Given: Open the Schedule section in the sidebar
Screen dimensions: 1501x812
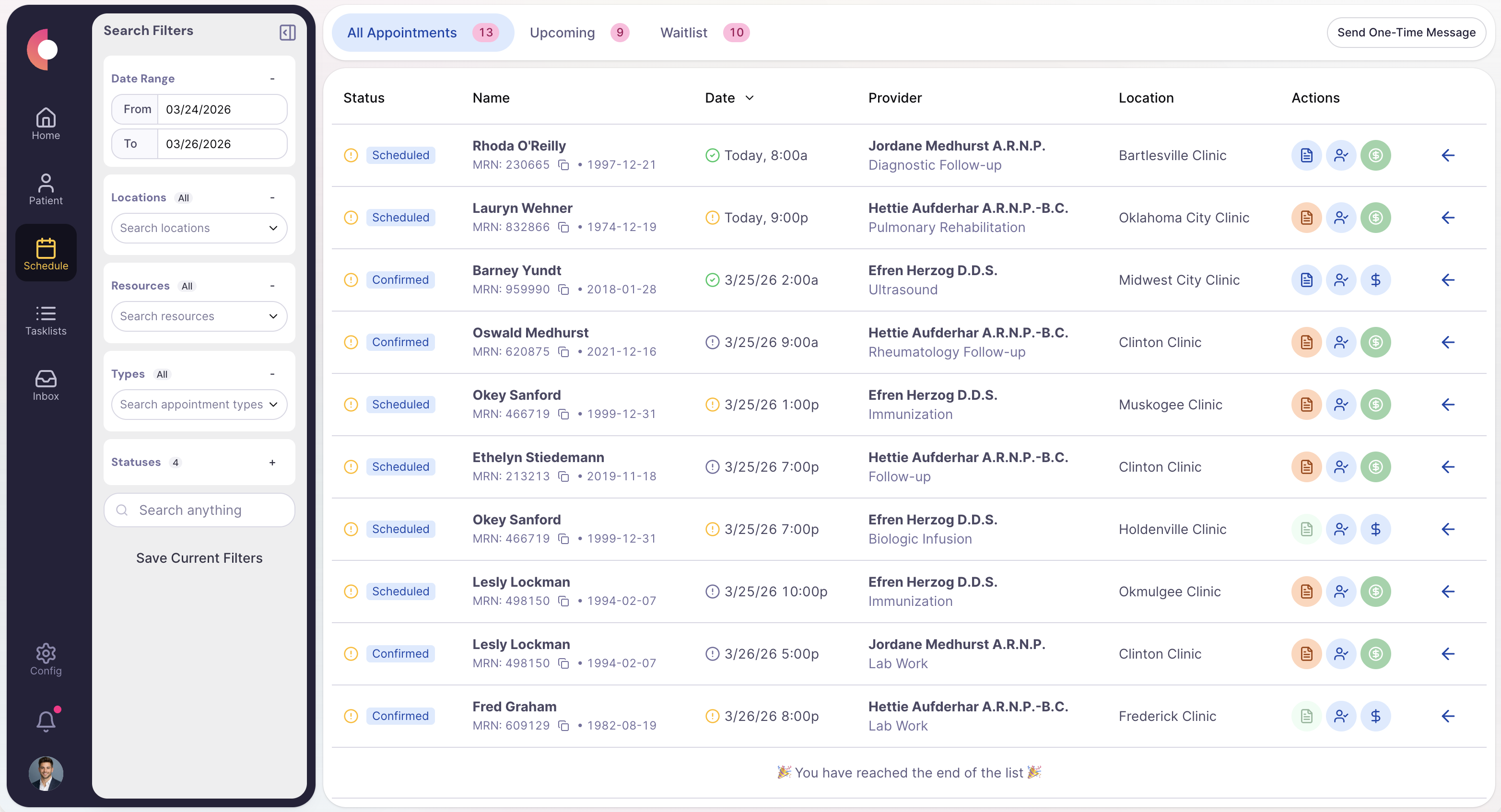Looking at the screenshot, I should (46, 253).
